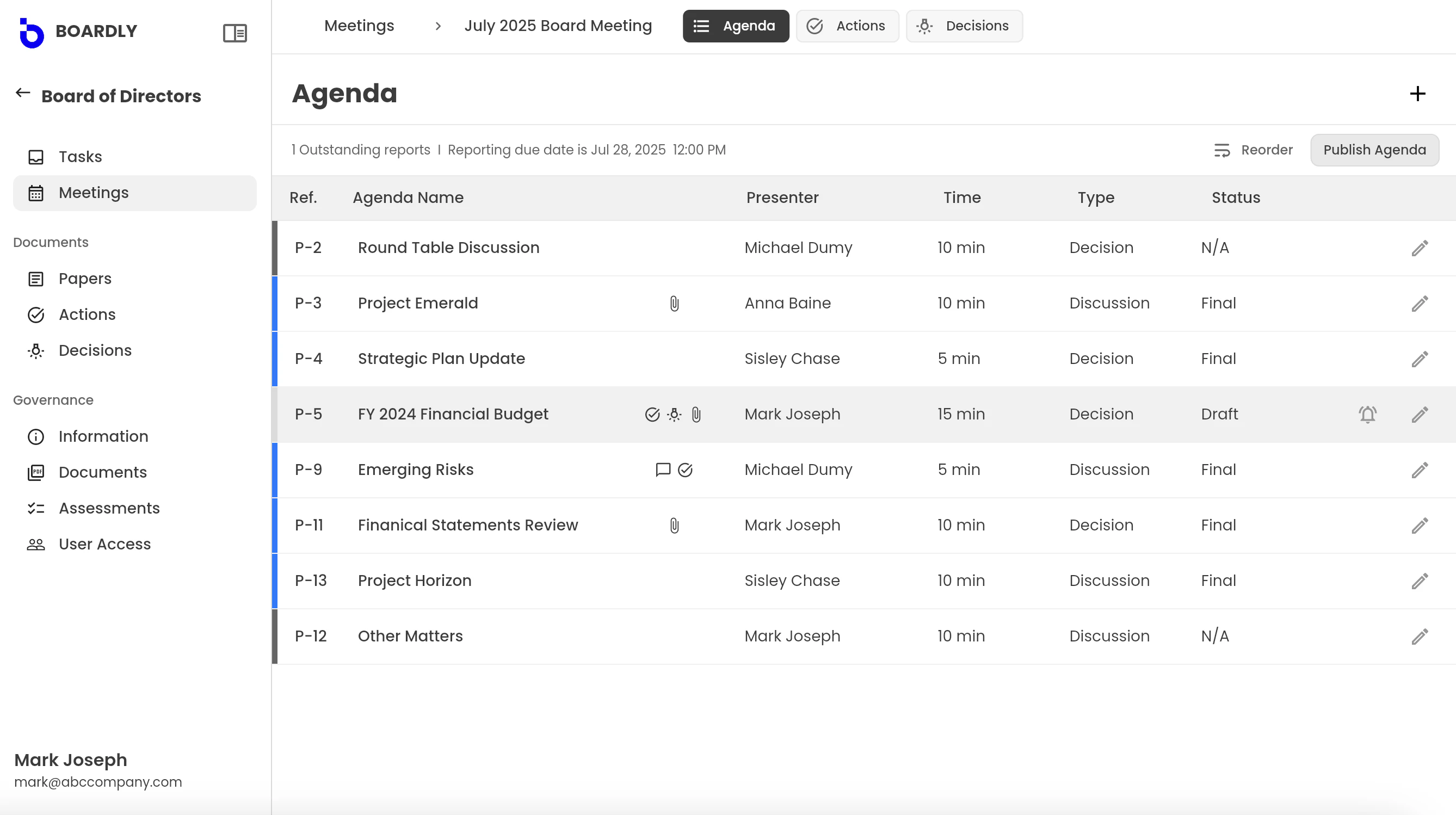
Task: Add a new agenda item with the plus button
Action: tap(1417, 94)
